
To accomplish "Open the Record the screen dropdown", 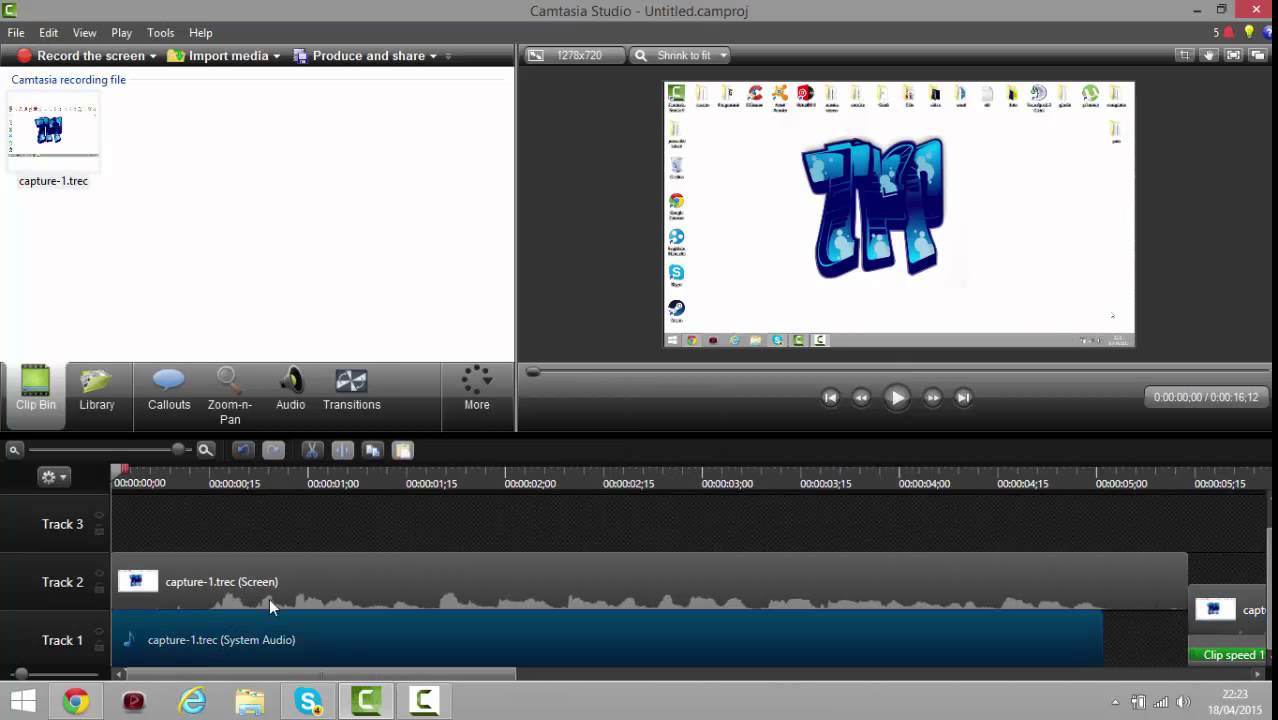I will click(x=153, y=56).
